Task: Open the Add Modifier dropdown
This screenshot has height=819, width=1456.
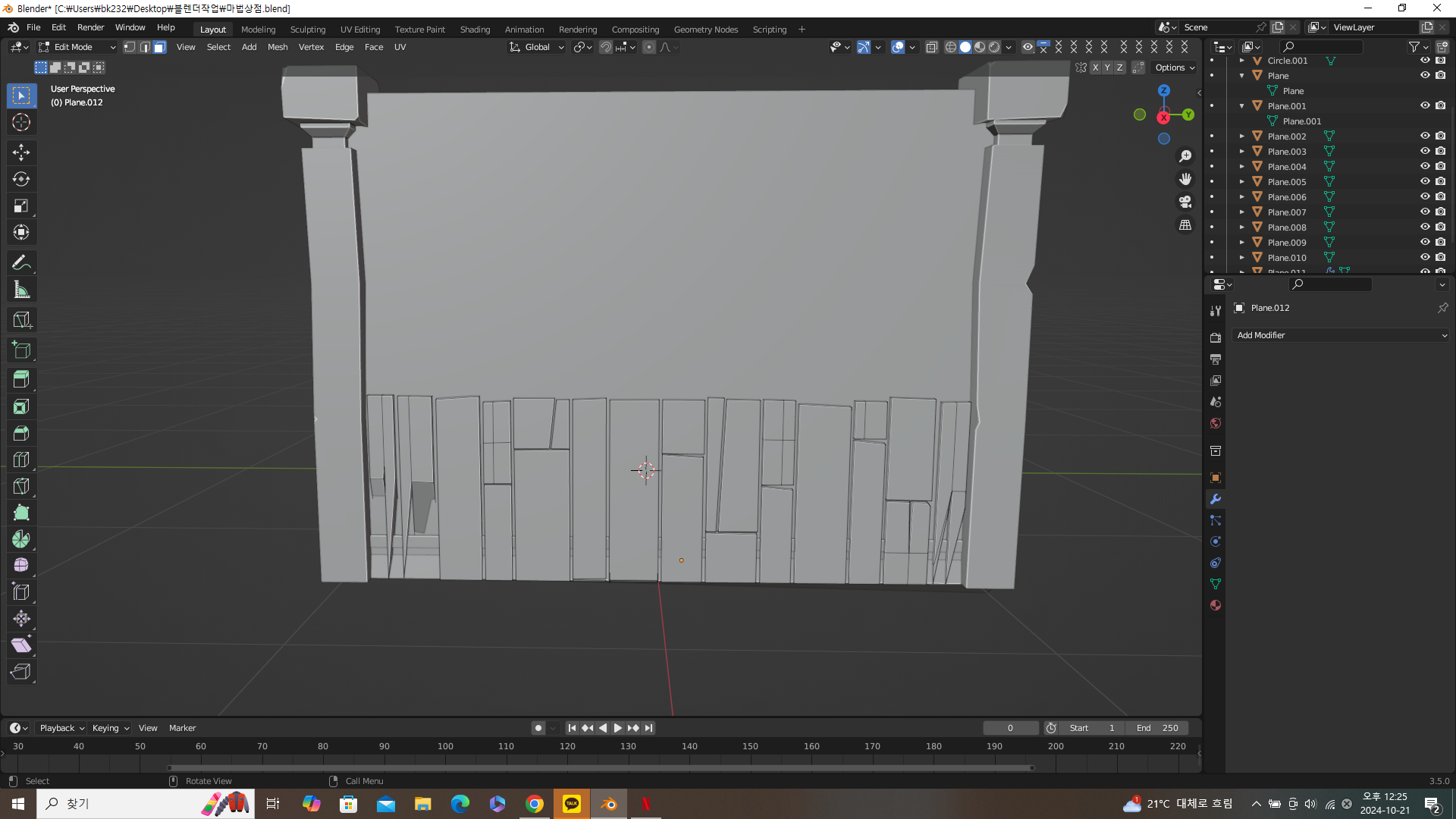Action: [1341, 335]
